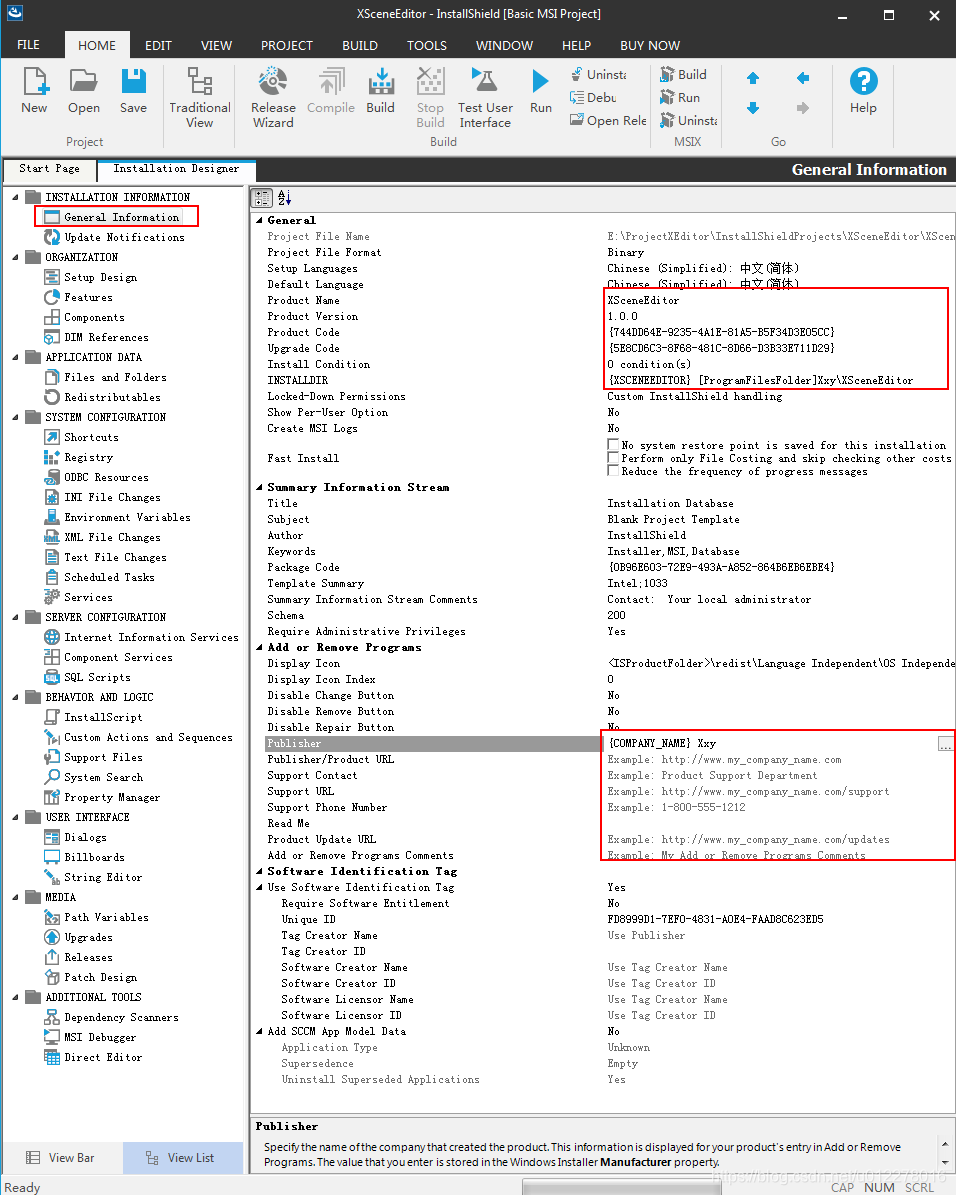The height and width of the screenshot is (1195, 956).
Task: Click the View Bar button
Action: click(x=61, y=1158)
